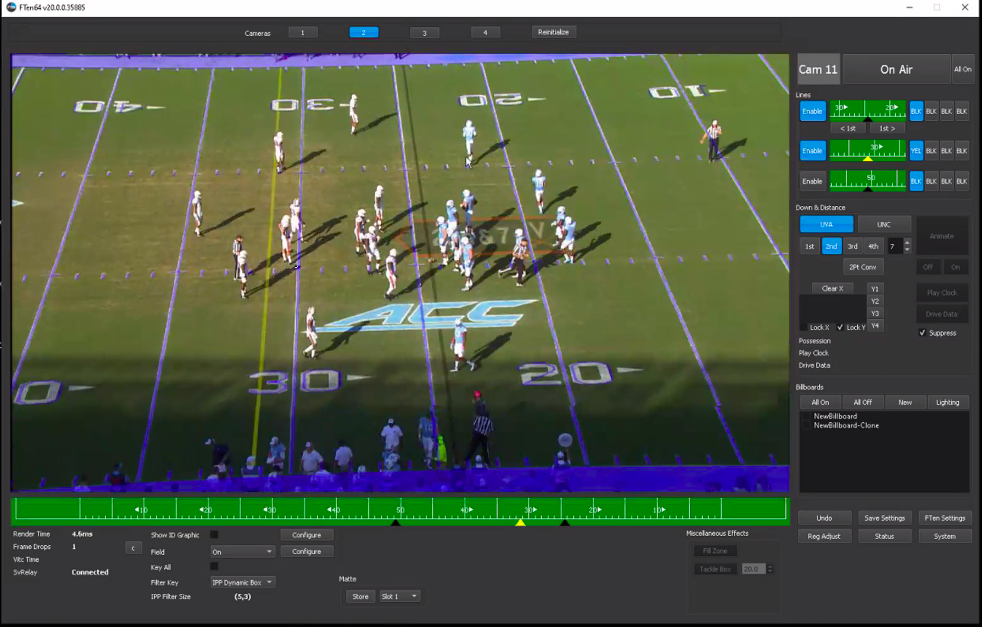Click the Undo button

pyautogui.click(x=824, y=518)
